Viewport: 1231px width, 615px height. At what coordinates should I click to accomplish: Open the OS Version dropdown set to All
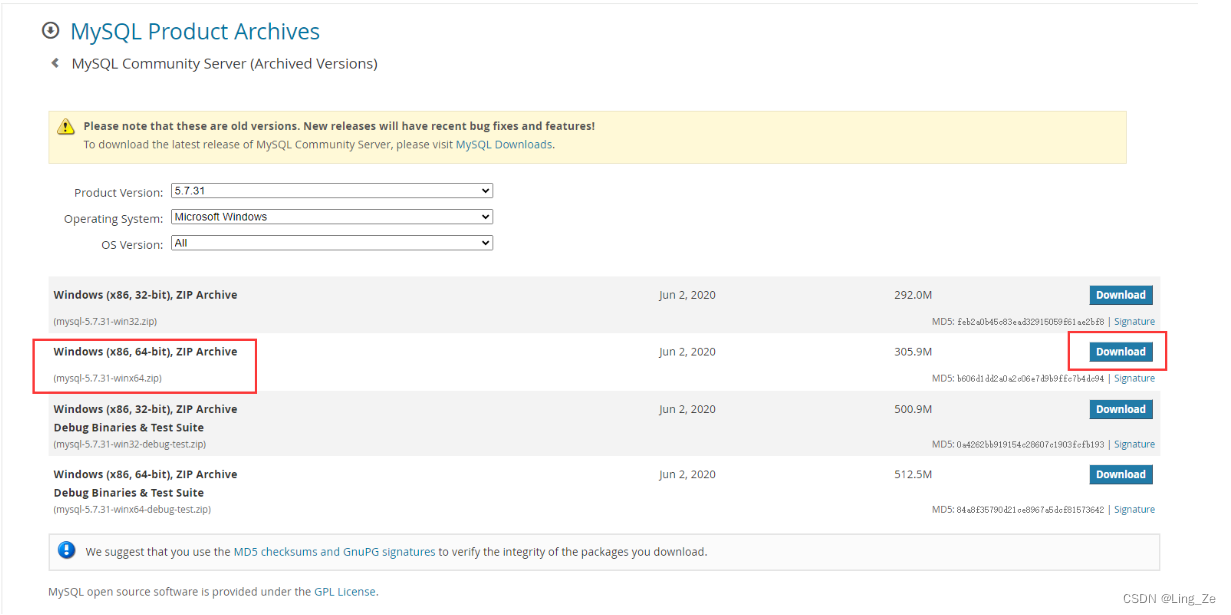pyautogui.click(x=332, y=243)
